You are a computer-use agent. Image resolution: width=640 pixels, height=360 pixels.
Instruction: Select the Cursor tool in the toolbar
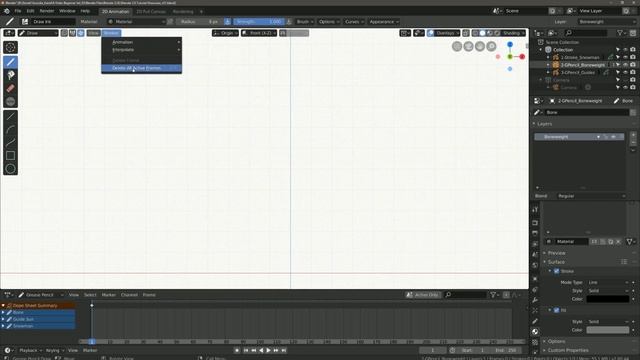[11, 47]
